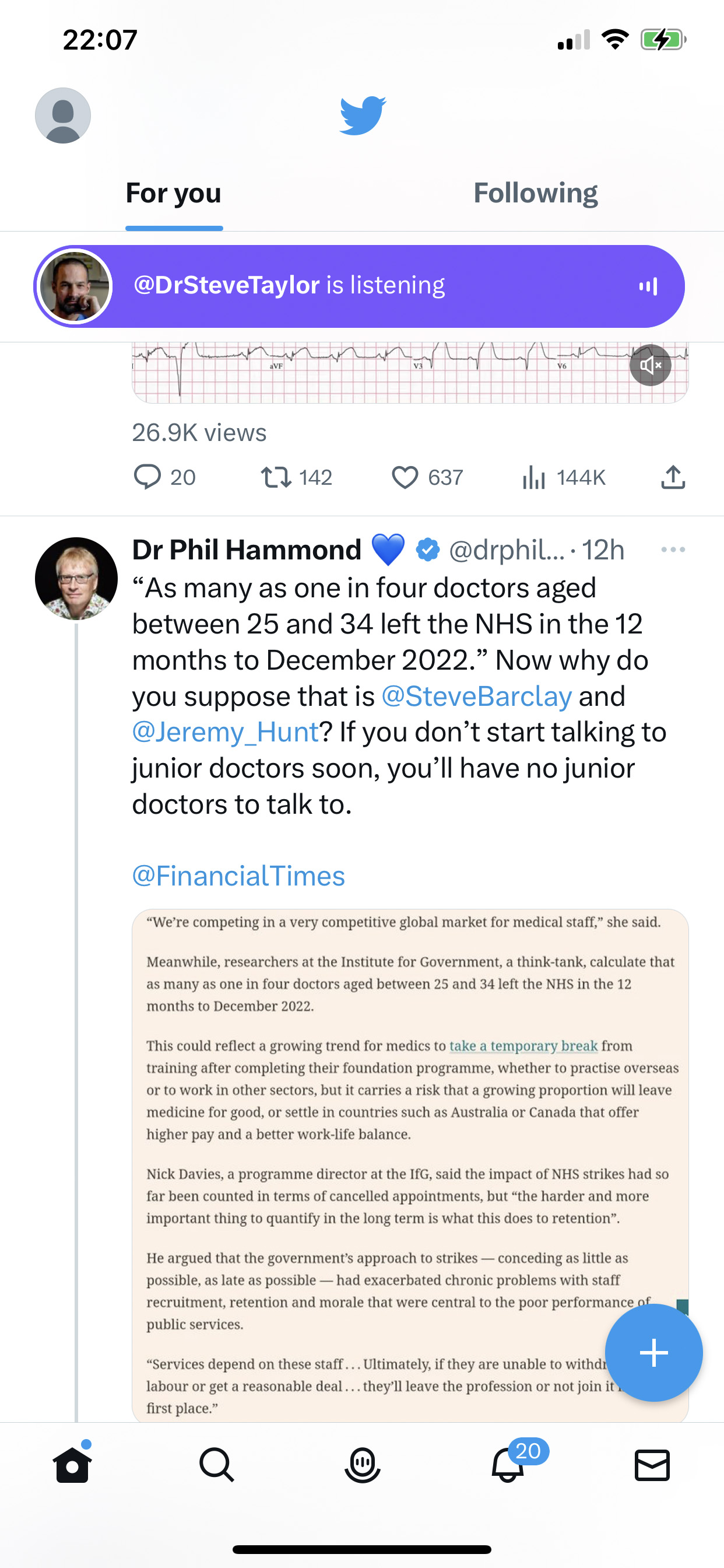Open Dr Phil Hammond's profile picture
Image resolution: width=724 pixels, height=1568 pixels.
click(76, 578)
